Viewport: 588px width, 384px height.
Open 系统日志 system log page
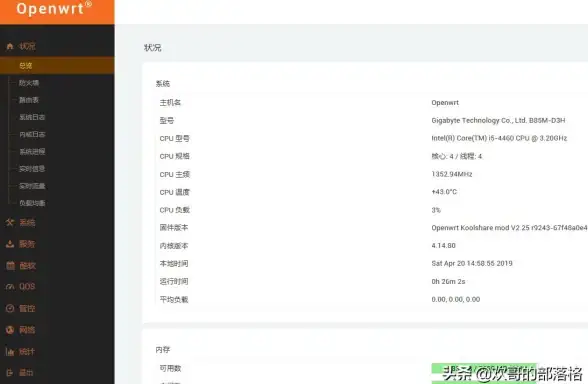[32, 117]
